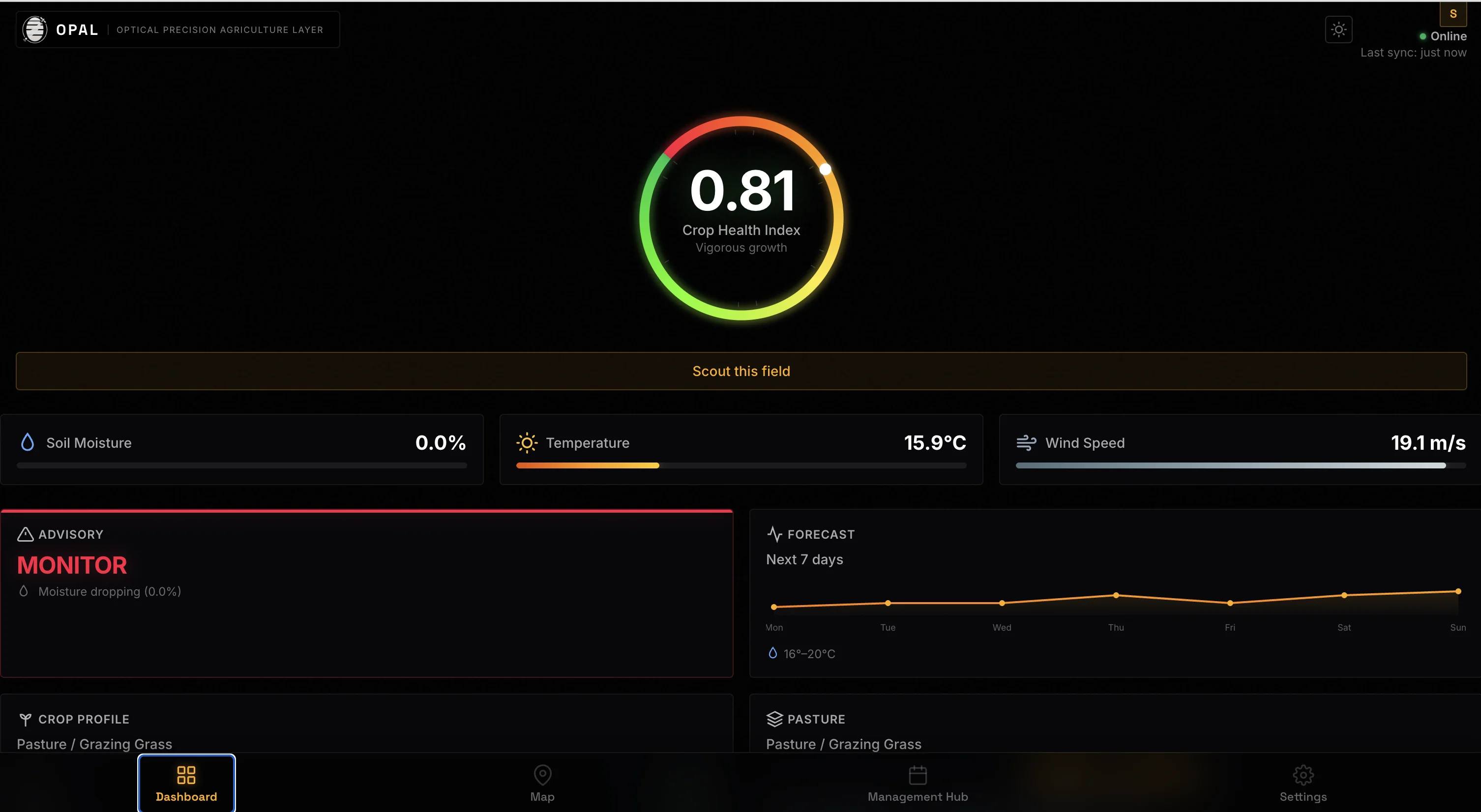Click the 16°–20°C forecast range
The height and width of the screenshot is (812, 1481).
(x=809, y=654)
